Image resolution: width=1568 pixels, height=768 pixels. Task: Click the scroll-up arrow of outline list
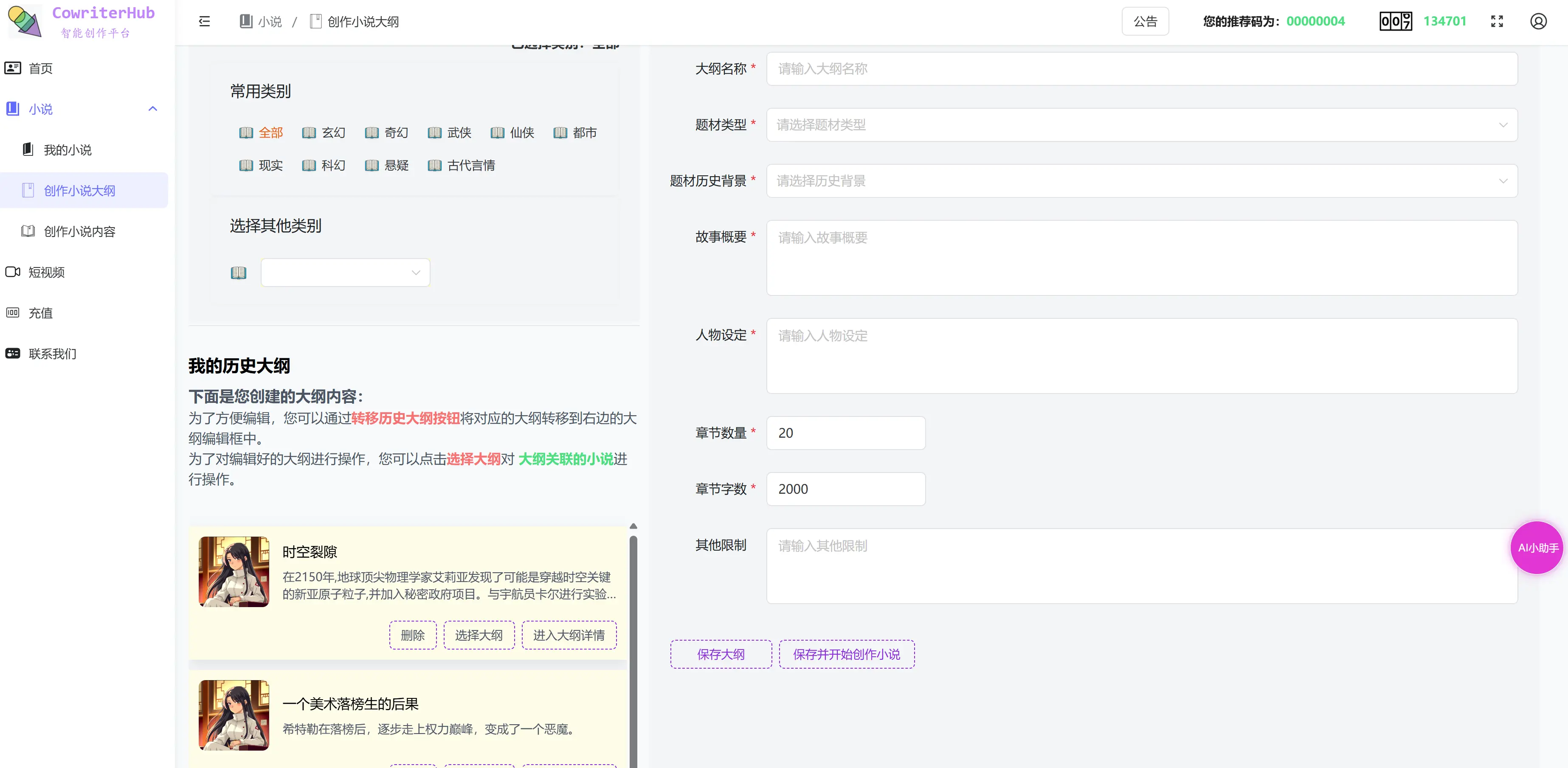633,526
